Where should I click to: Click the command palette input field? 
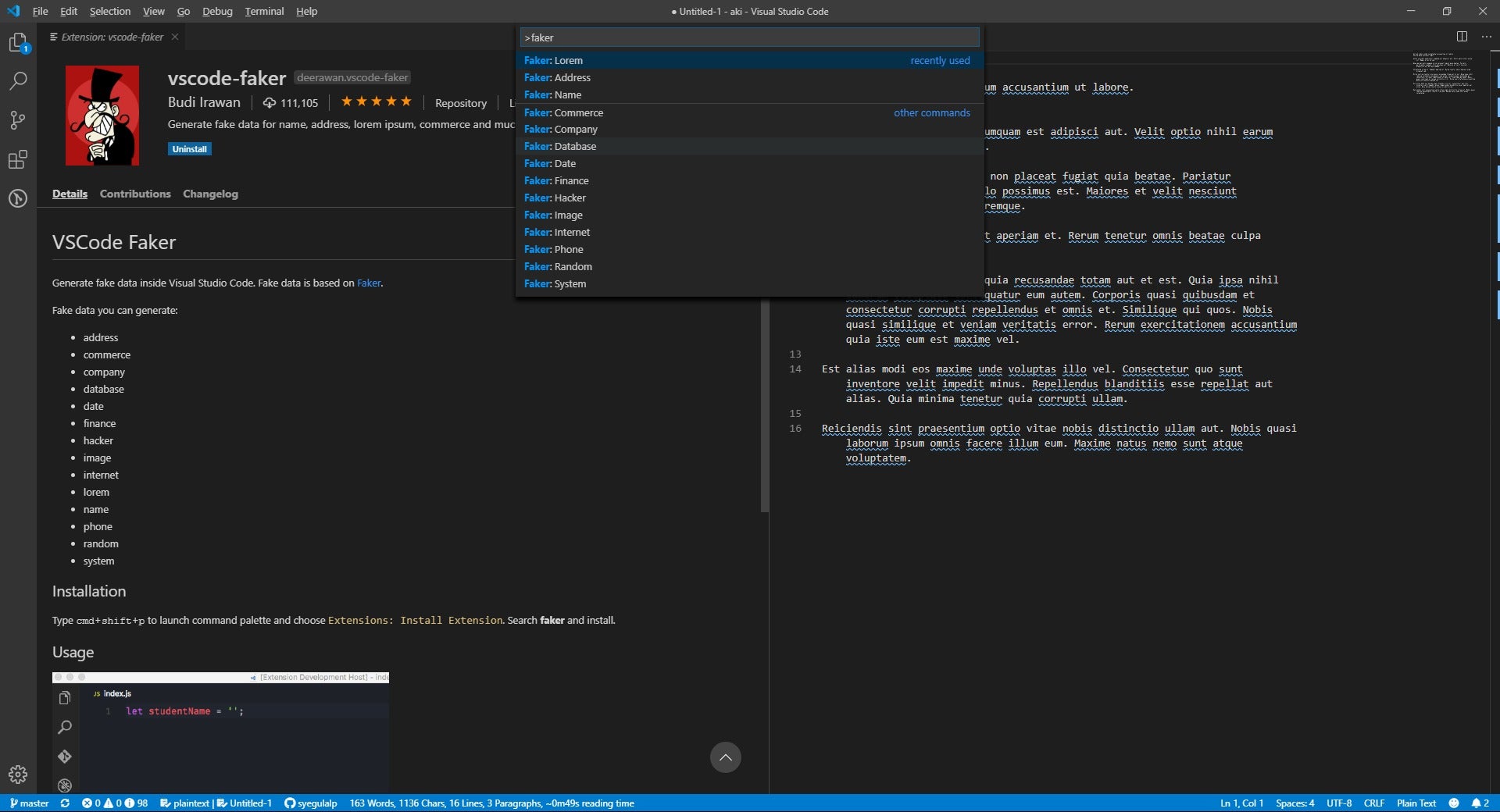(x=749, y=37)
